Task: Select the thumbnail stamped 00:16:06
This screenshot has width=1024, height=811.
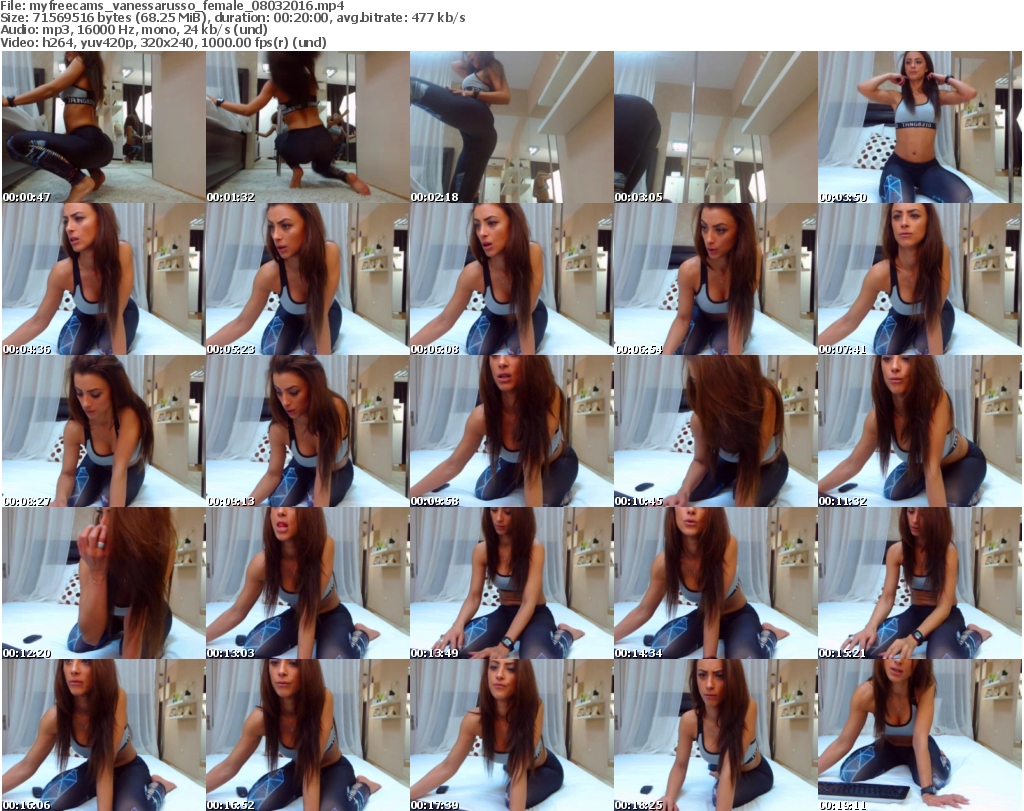Action: (x=103, y=735)
